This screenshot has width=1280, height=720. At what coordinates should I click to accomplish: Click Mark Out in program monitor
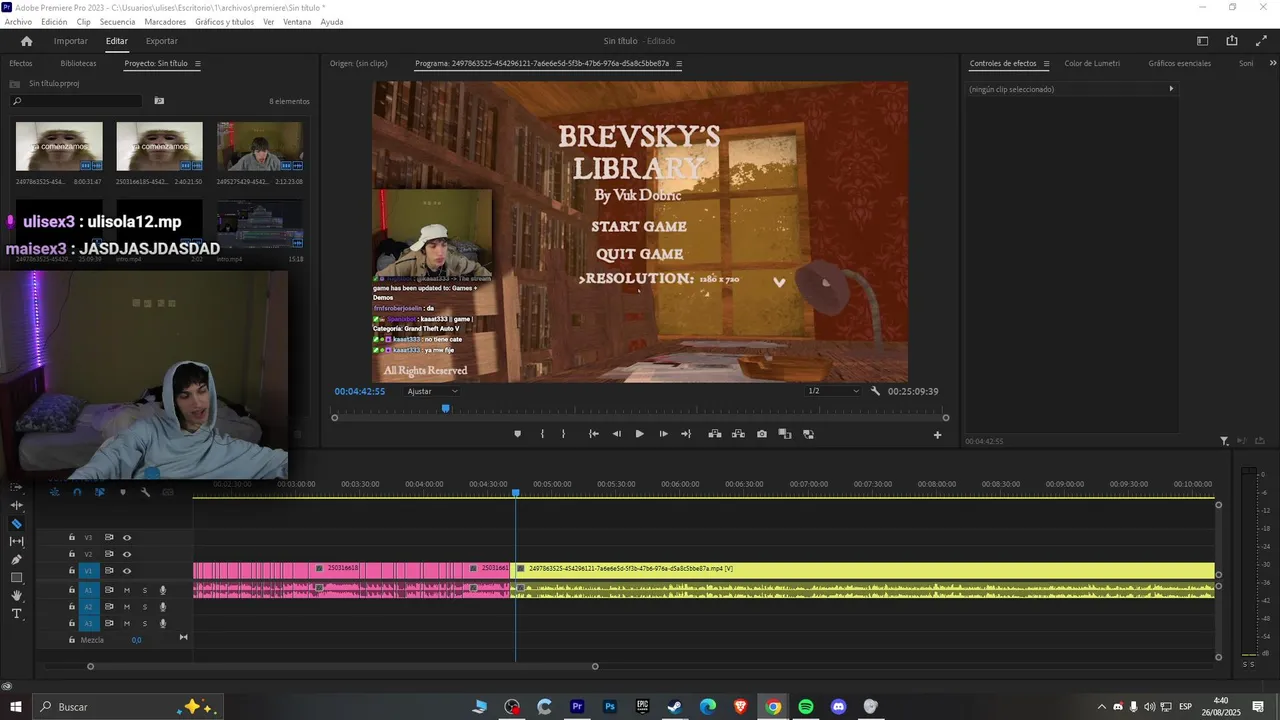click(x=563, y=434)
